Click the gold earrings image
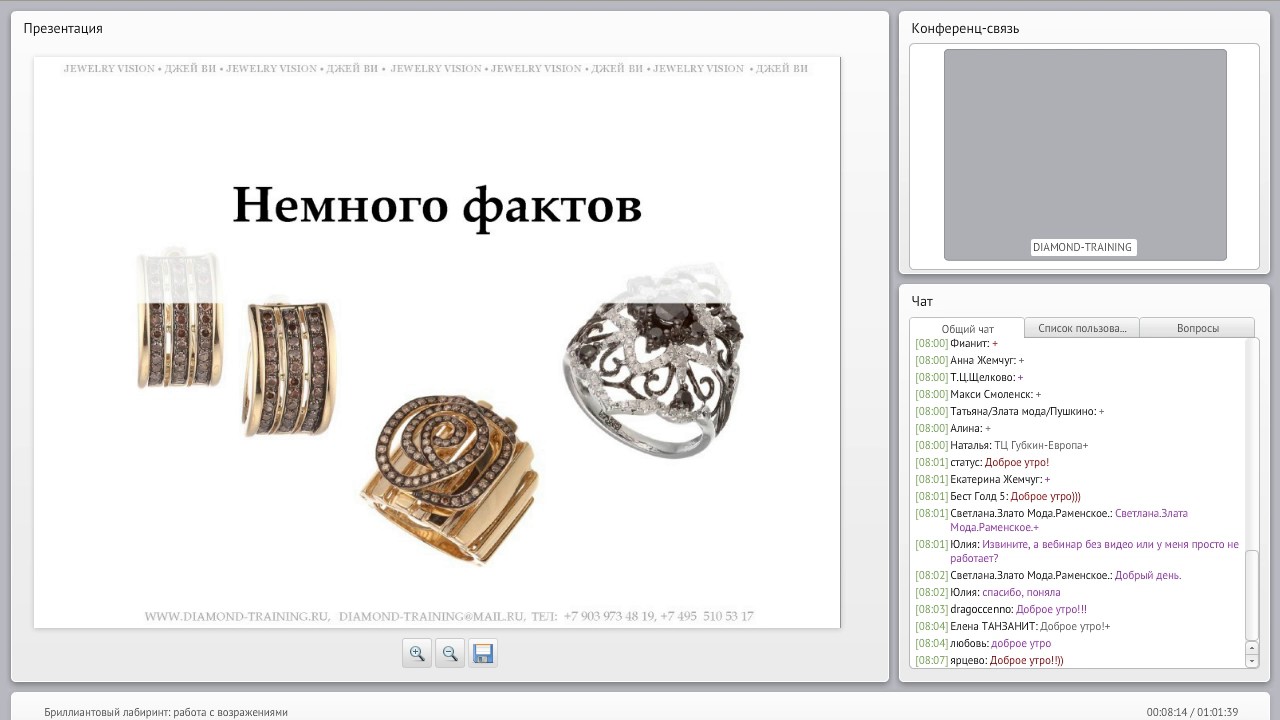1280x720 pixels. [x=237, y=340]
